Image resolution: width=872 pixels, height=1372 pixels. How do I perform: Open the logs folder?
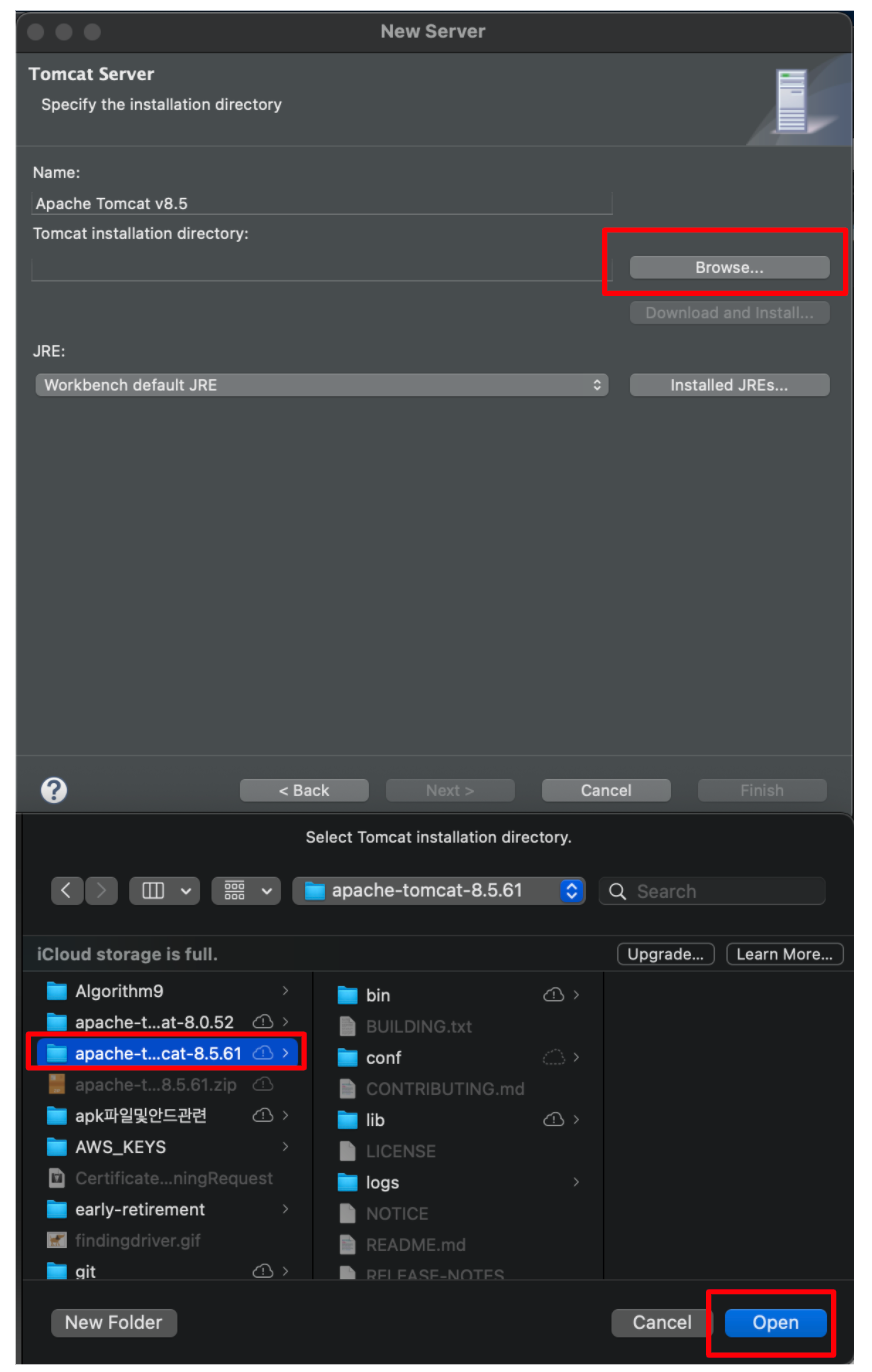point(460,1182)
